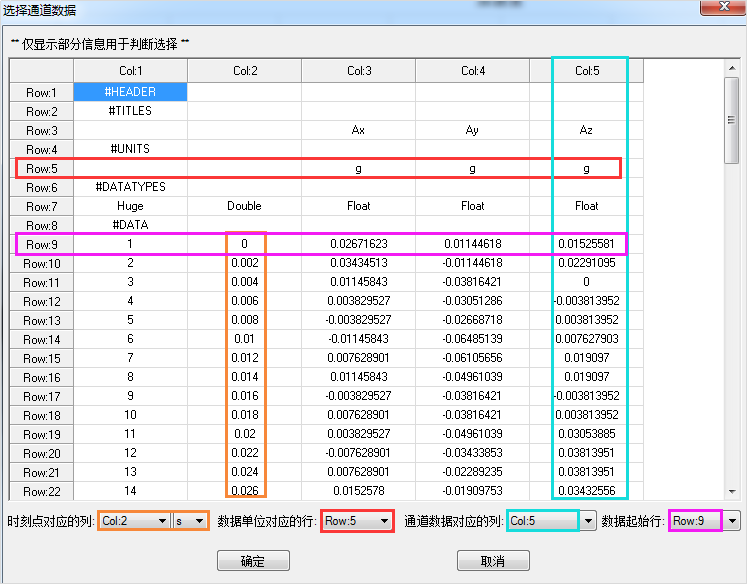Click the -0.02668718 cell
747x585 pixels.
[472, 320]
